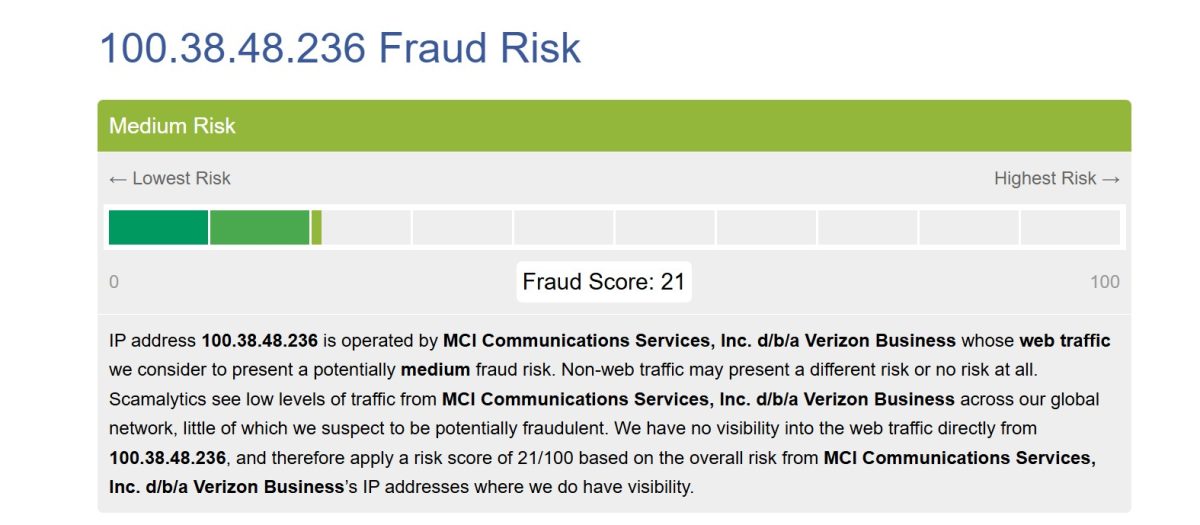This screenshot has height=525, width=1200.
Task: Click the "0" minimum score label
Action: (x=114, y=282)
